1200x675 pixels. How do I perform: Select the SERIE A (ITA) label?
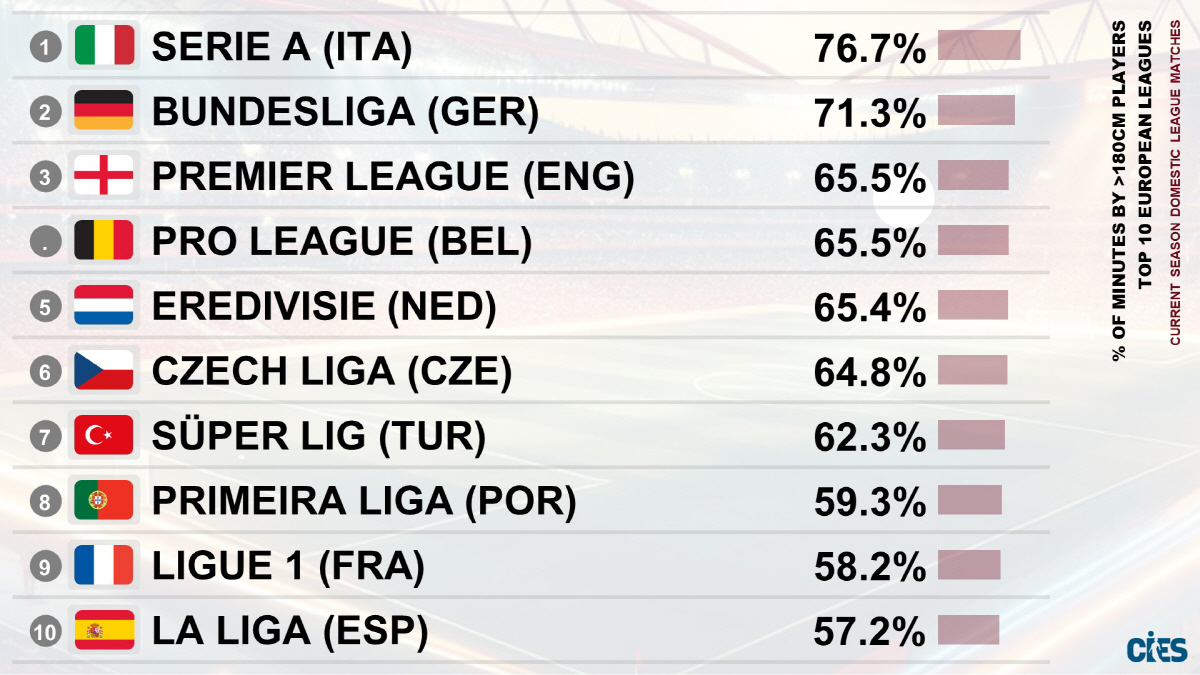pyautogui.click(x=281, y=47)
